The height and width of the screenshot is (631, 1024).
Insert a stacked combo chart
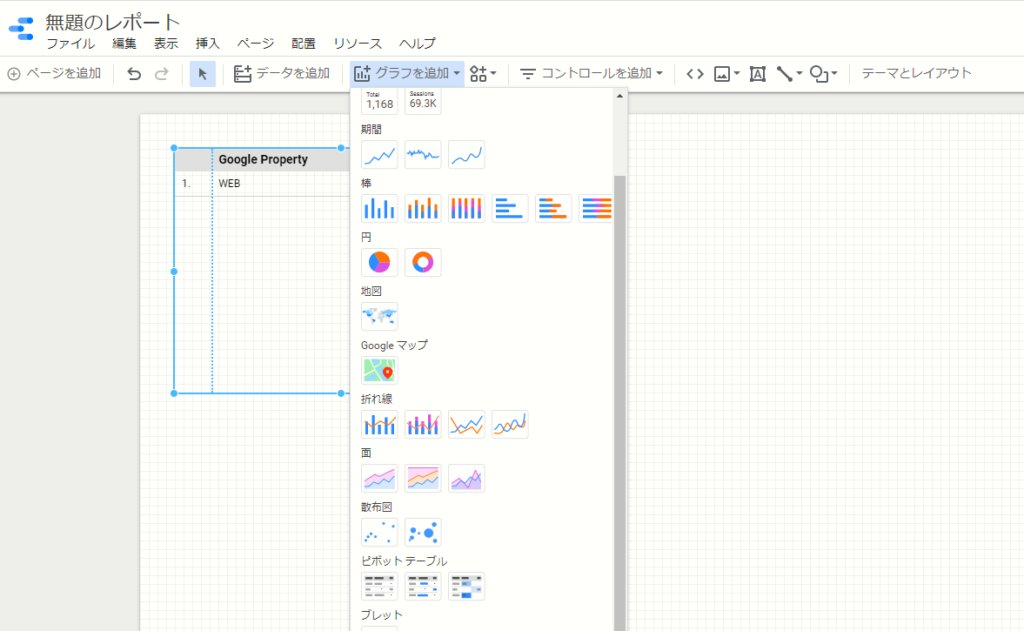click(423, 425)
